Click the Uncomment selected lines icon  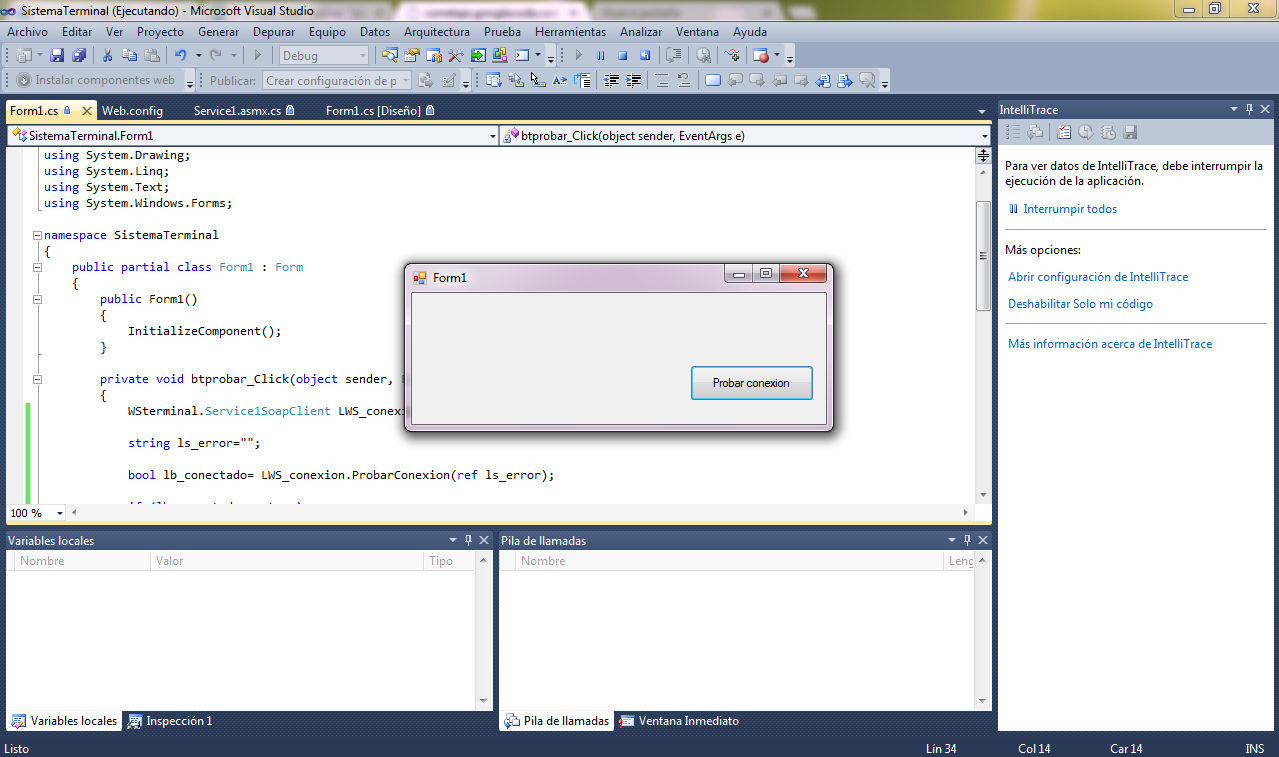coord(683,81)
